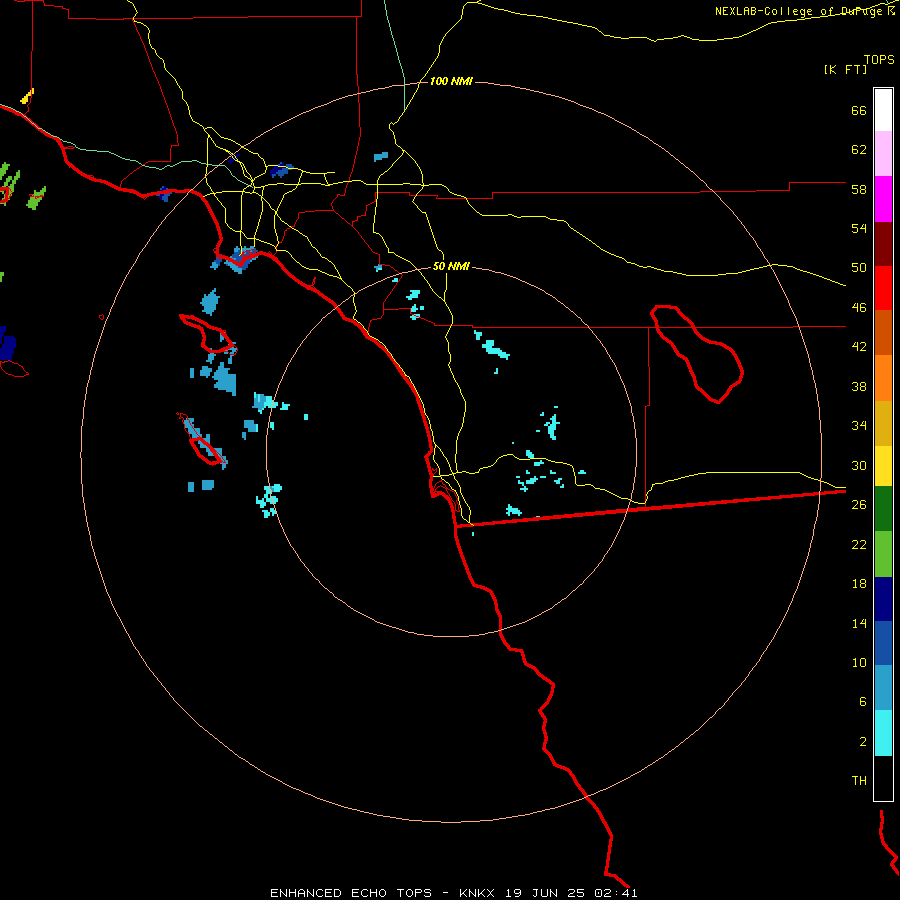Image resolution: width=900 pixels, height=900 pixels.
Task: Click legend value 46
Action: coord(859,308)
